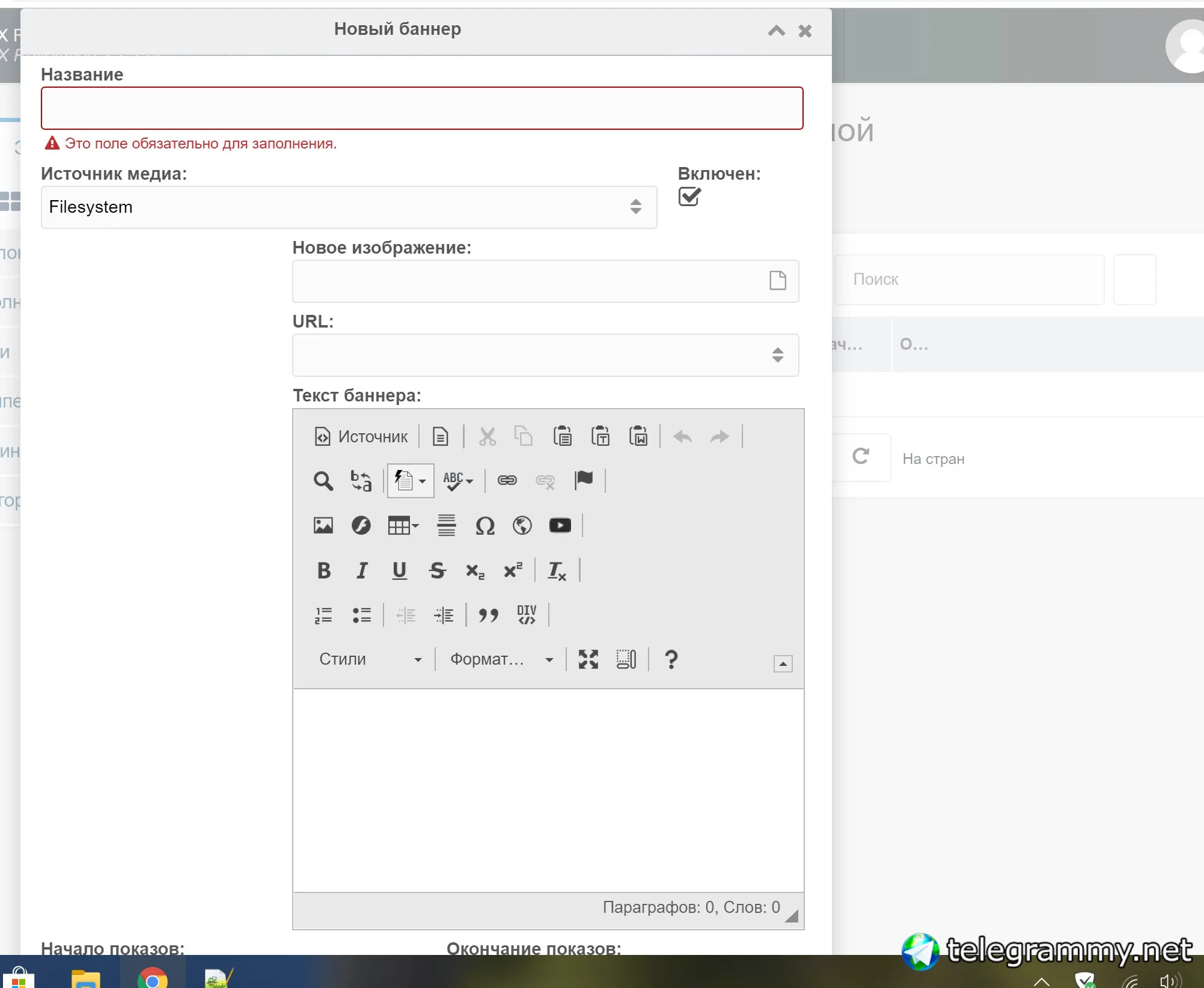This screenshot has width=1204, height=988.
Task: Click inside the banner text editing area
Action: point(548,790)
